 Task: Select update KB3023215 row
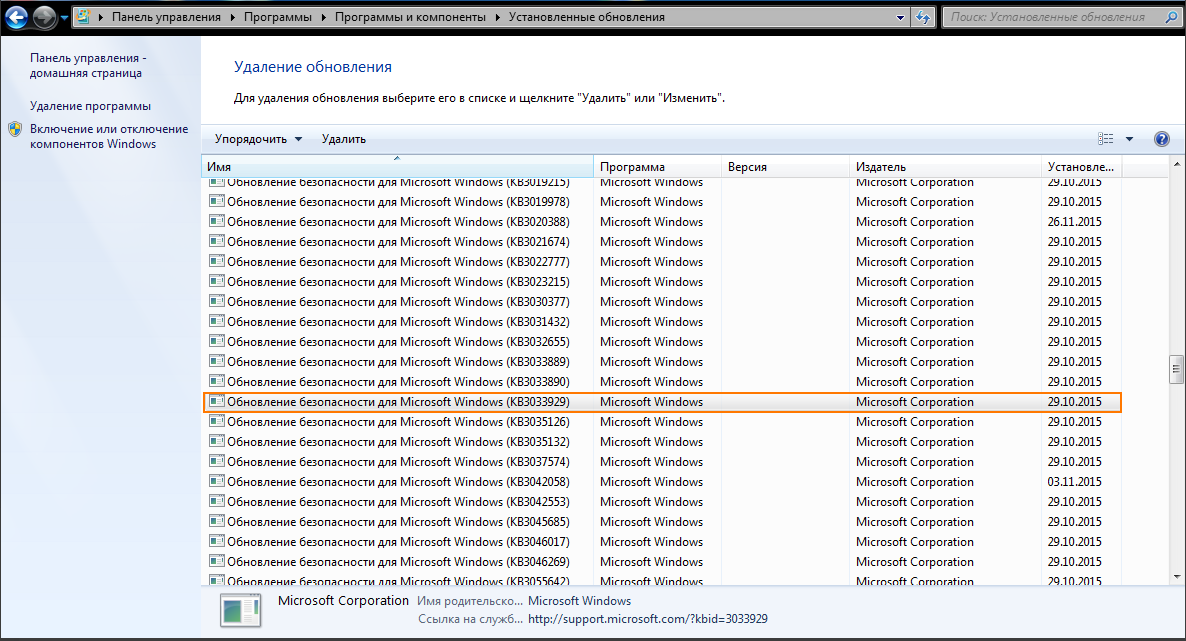pos(663,282)
